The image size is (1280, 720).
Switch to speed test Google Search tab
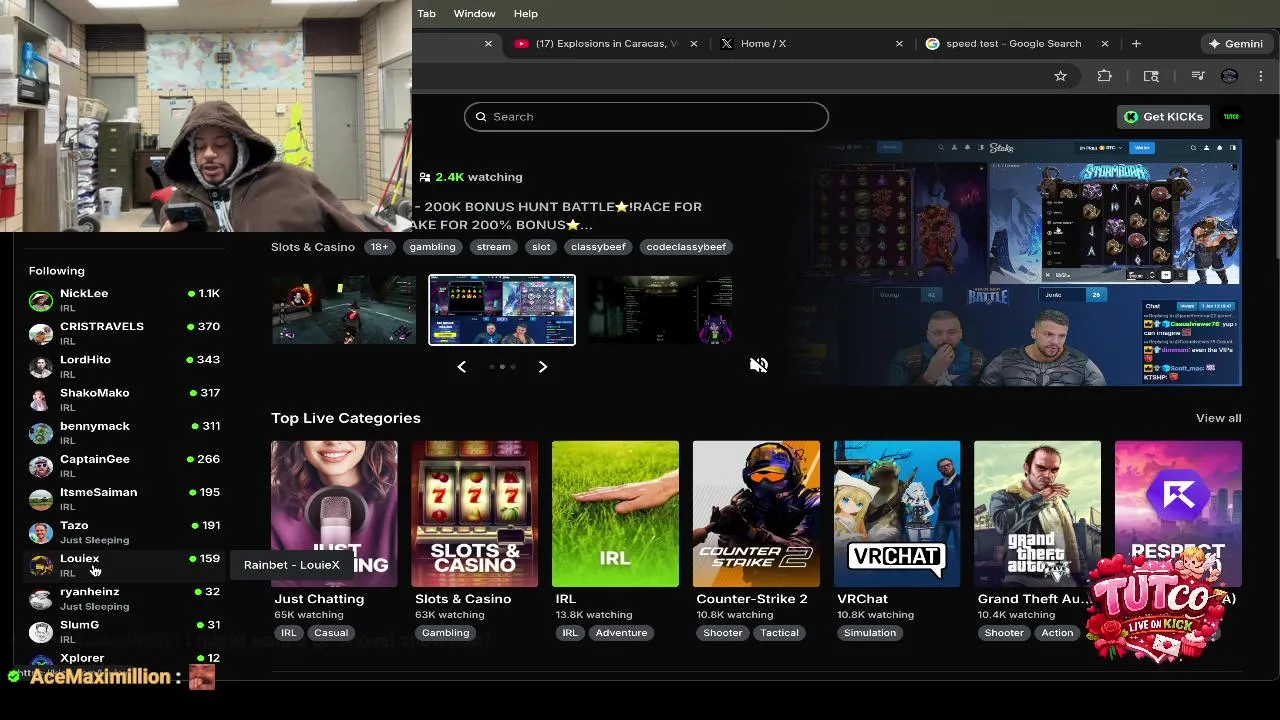point(1016,44)
